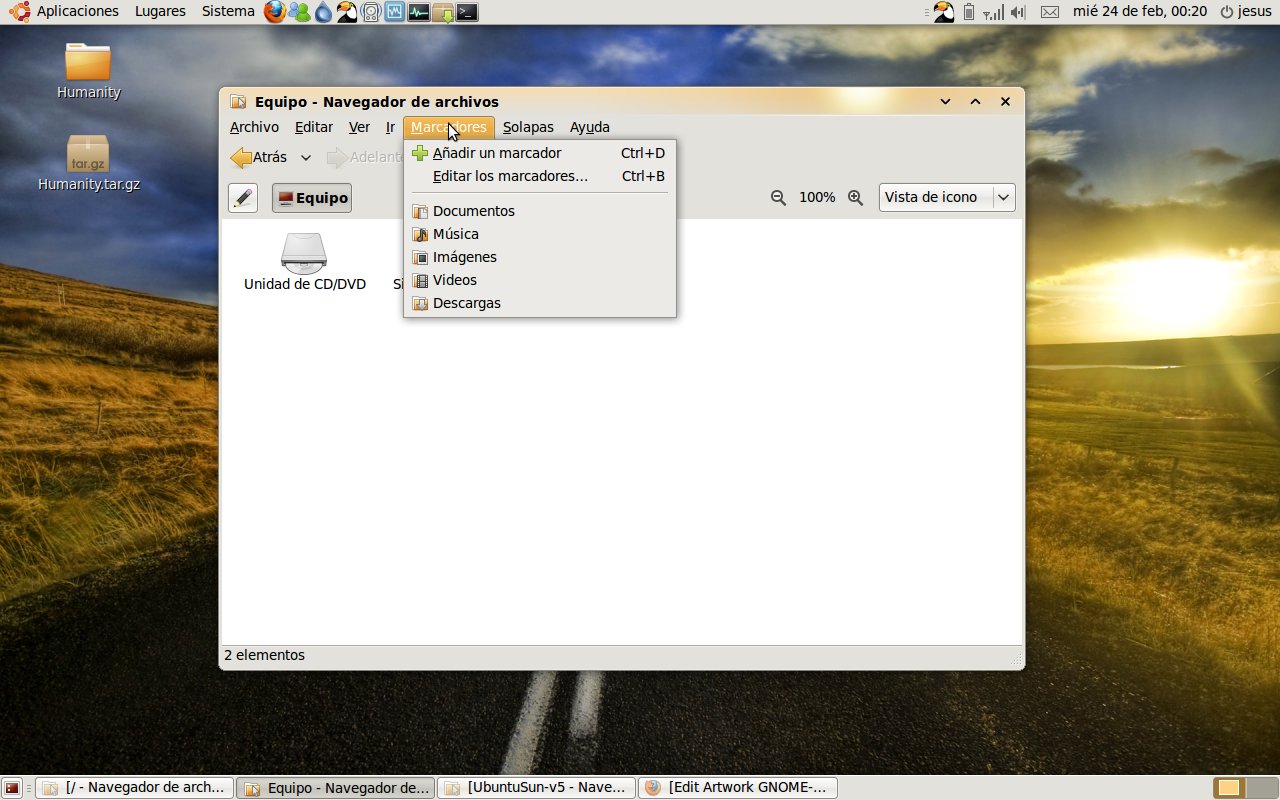The height and width of the screenshot is (800, 1280).
Task: Open the Archivo menu
Action: pos(254,127)
